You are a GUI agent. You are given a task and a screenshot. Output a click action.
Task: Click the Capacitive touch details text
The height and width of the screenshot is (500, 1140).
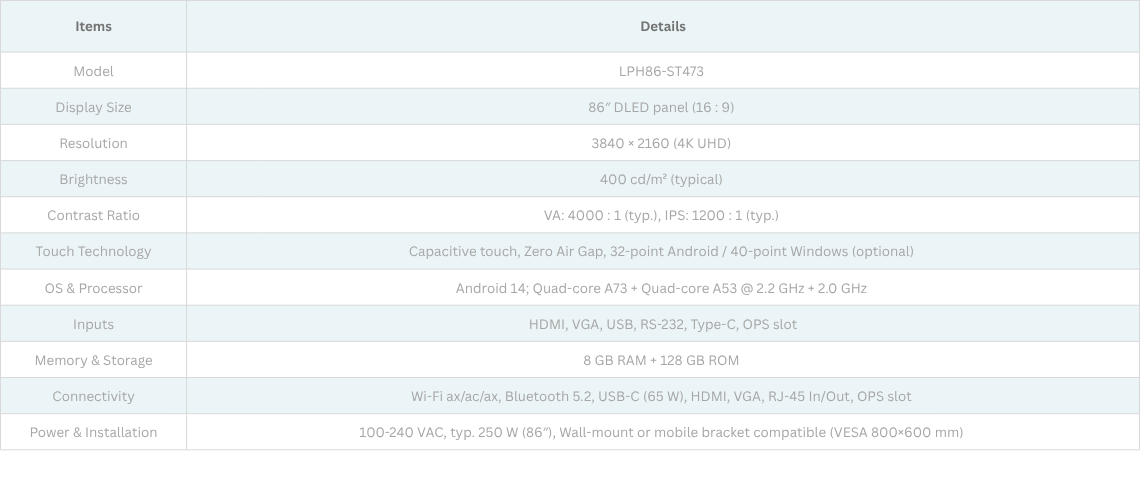662,251
